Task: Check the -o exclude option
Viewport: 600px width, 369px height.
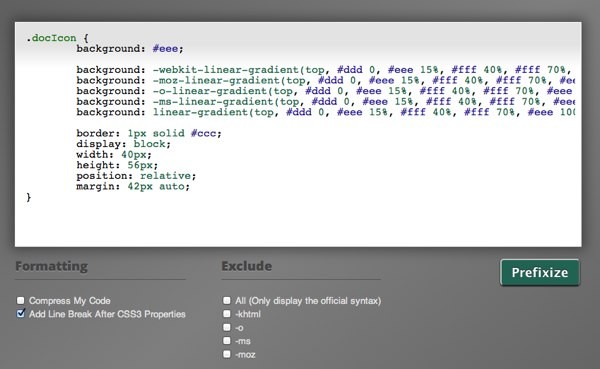Action: pos(227,327)
